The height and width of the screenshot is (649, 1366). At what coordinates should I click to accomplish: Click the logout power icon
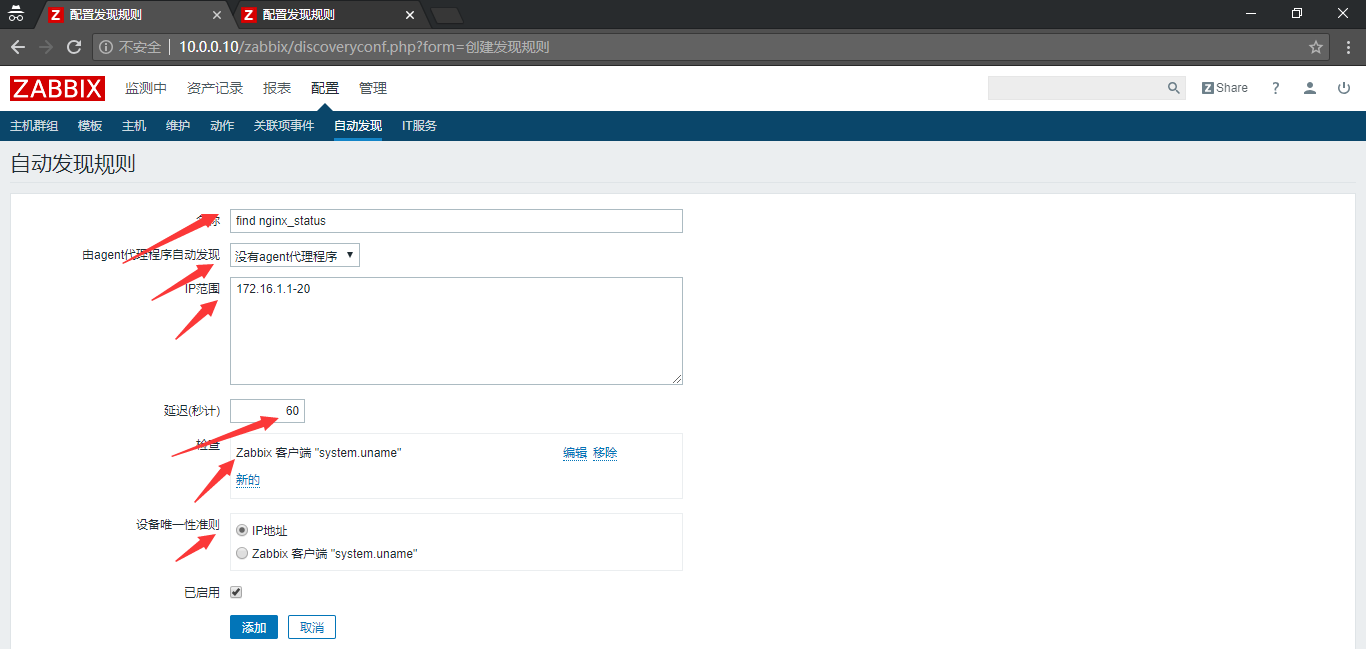[1344, 88]
